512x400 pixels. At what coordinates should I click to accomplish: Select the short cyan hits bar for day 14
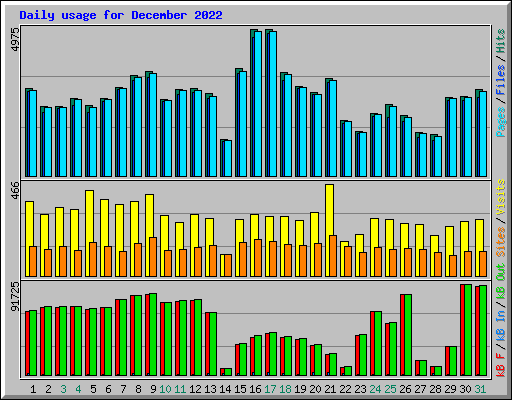[x=228, y=158]
